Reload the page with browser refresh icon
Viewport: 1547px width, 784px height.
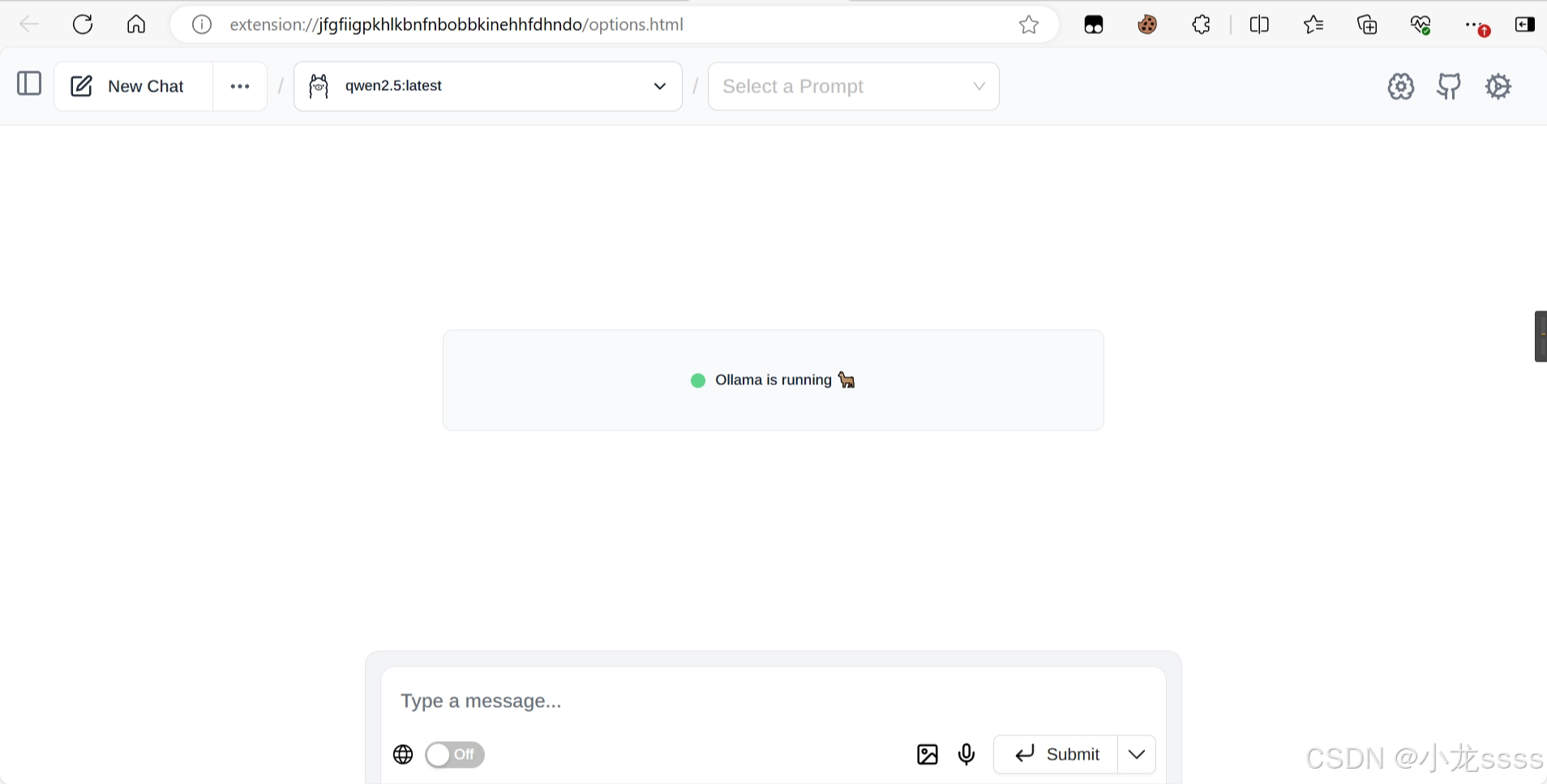[83, 24]
